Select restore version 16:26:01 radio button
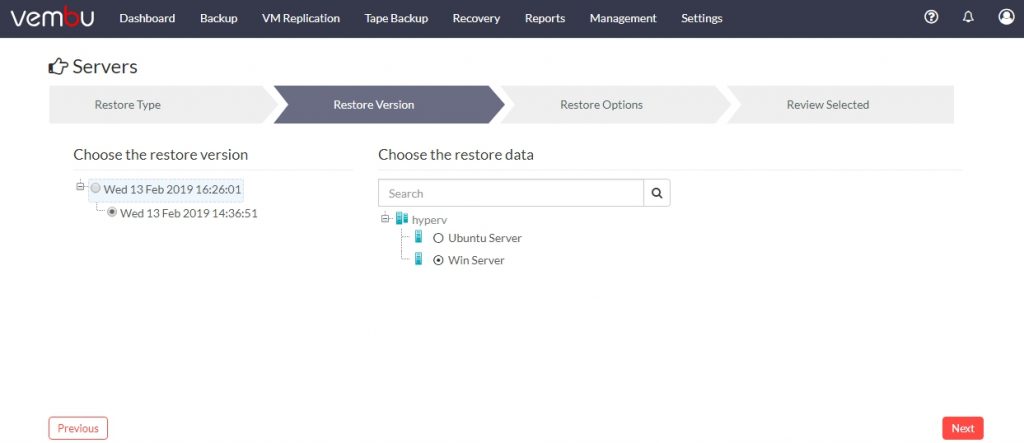The width and height of the screenshot is (1024, 443). pos(96,188)
